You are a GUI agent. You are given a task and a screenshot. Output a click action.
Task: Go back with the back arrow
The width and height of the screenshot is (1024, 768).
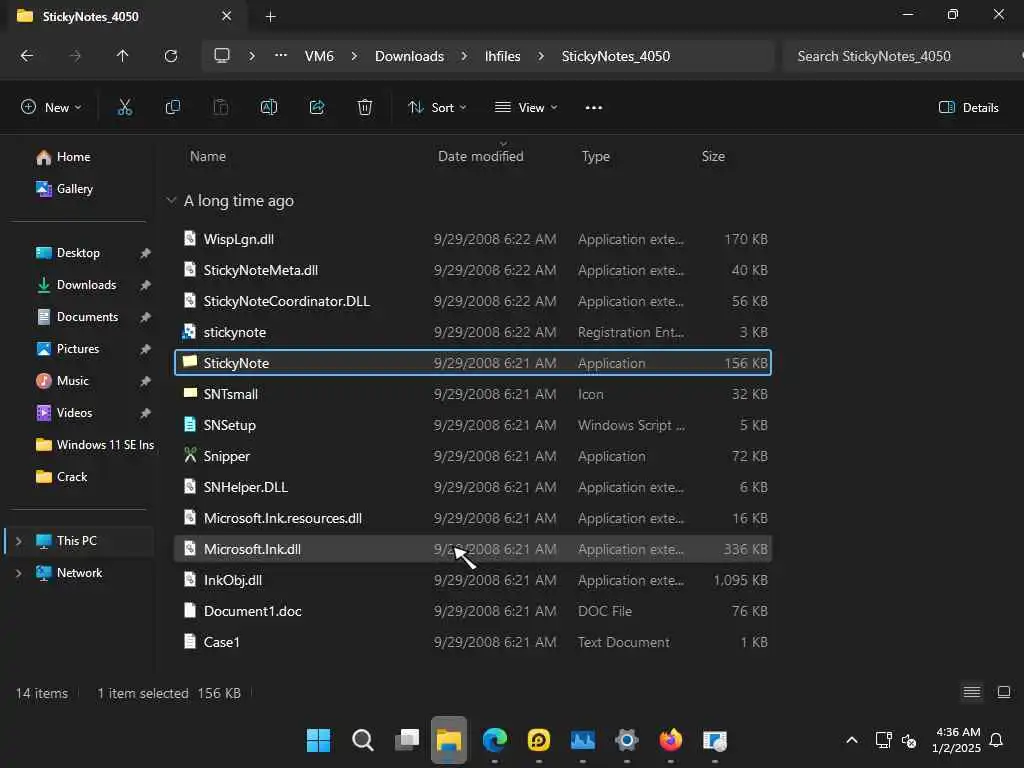[27, 56]
